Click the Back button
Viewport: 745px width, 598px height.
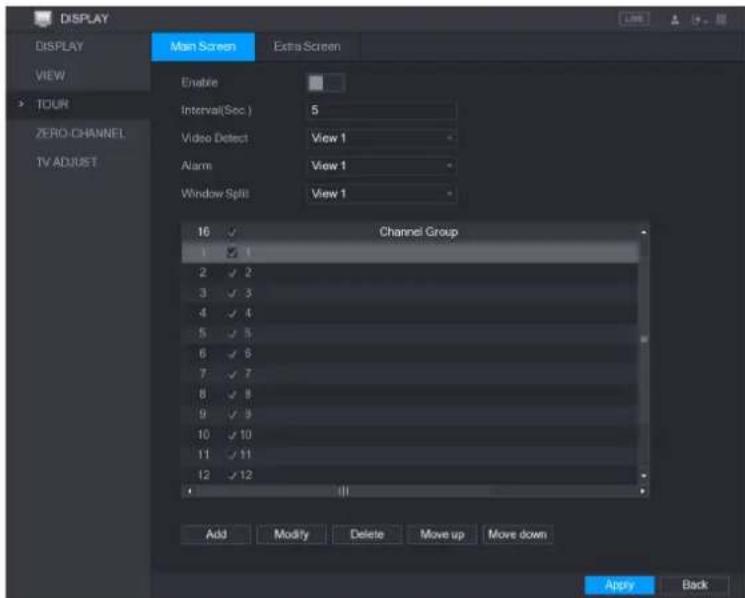point(695,585)
